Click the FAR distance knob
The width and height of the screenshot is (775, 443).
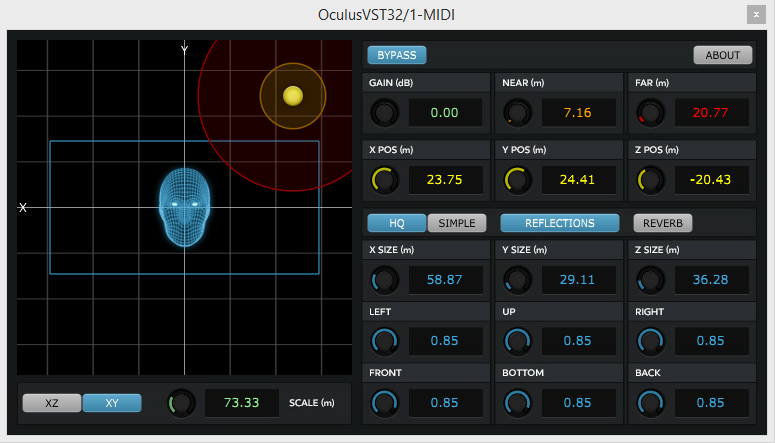click(x=650, y=113)
